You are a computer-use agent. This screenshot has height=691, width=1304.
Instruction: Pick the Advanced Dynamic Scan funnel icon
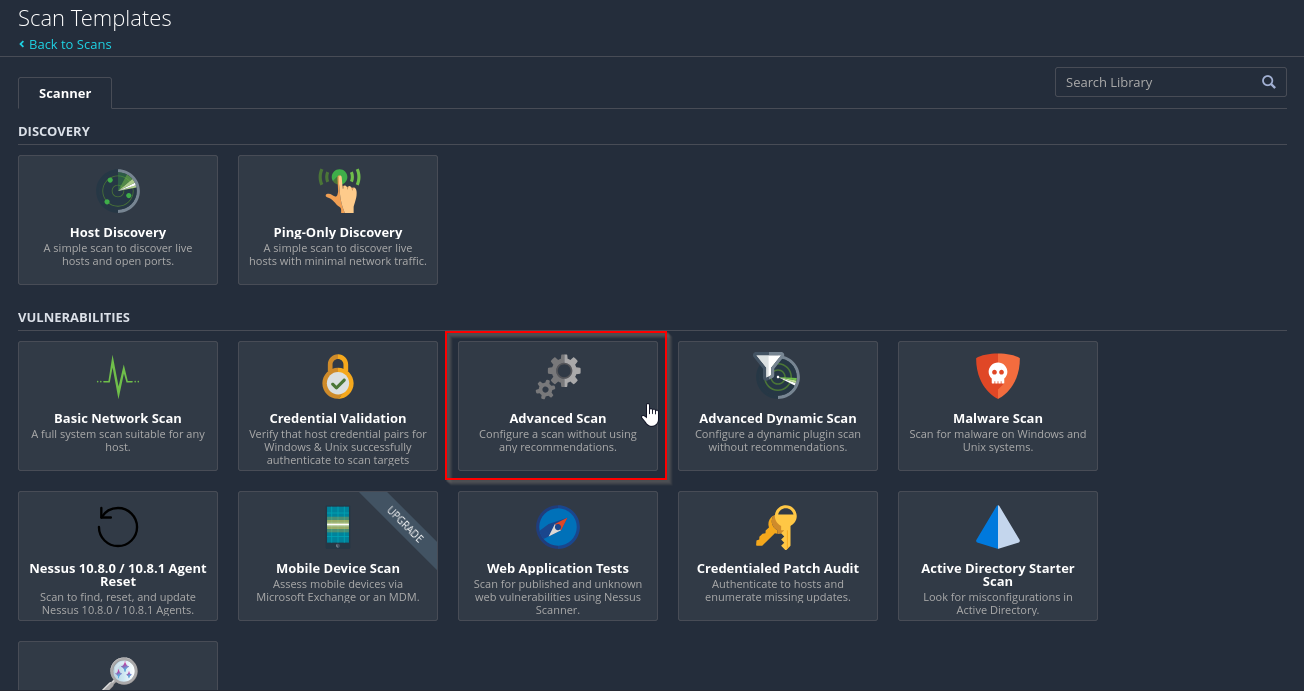click(x=777, y=377)
